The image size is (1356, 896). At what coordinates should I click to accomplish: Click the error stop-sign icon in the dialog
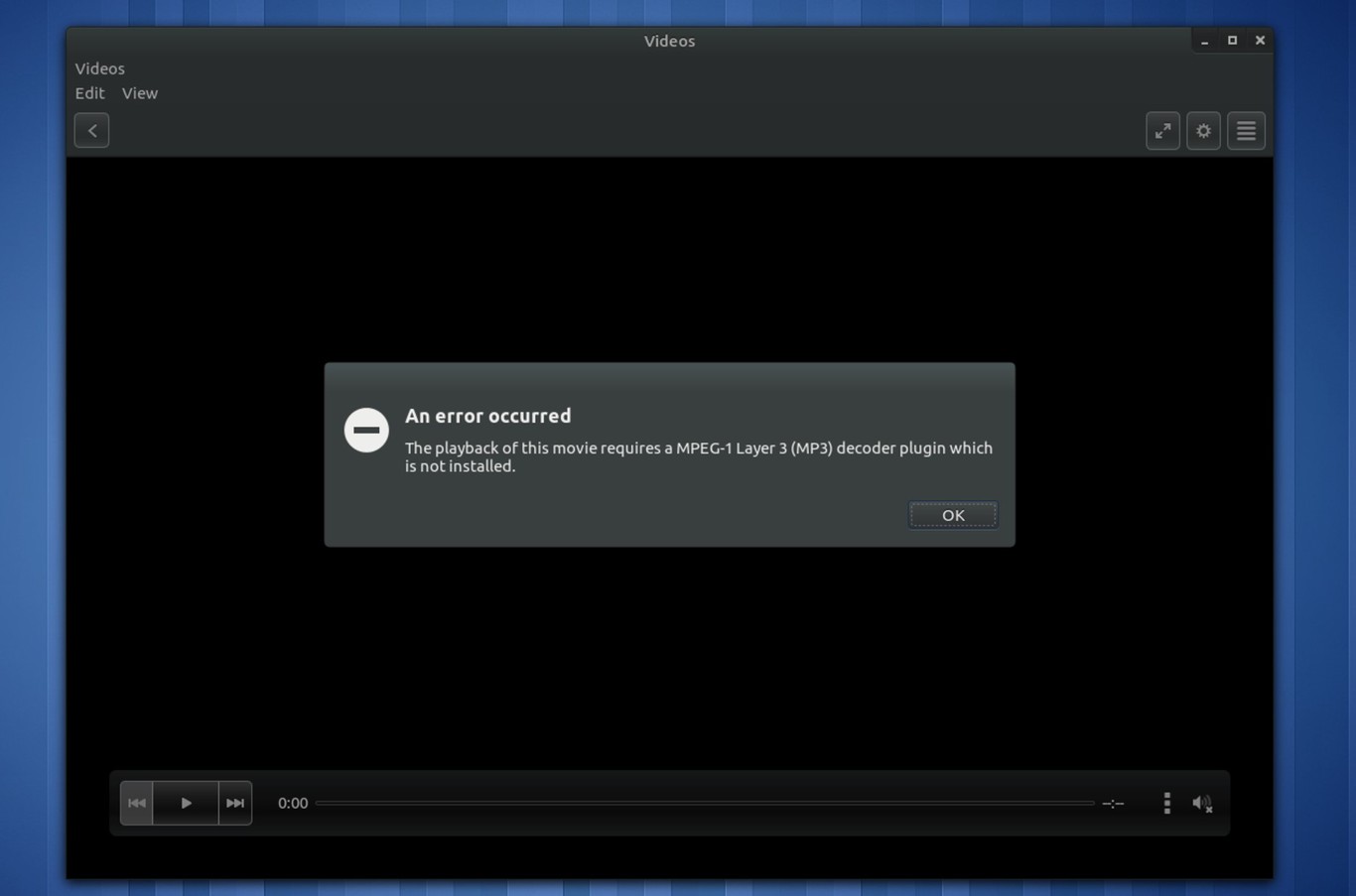coord(366,430)
